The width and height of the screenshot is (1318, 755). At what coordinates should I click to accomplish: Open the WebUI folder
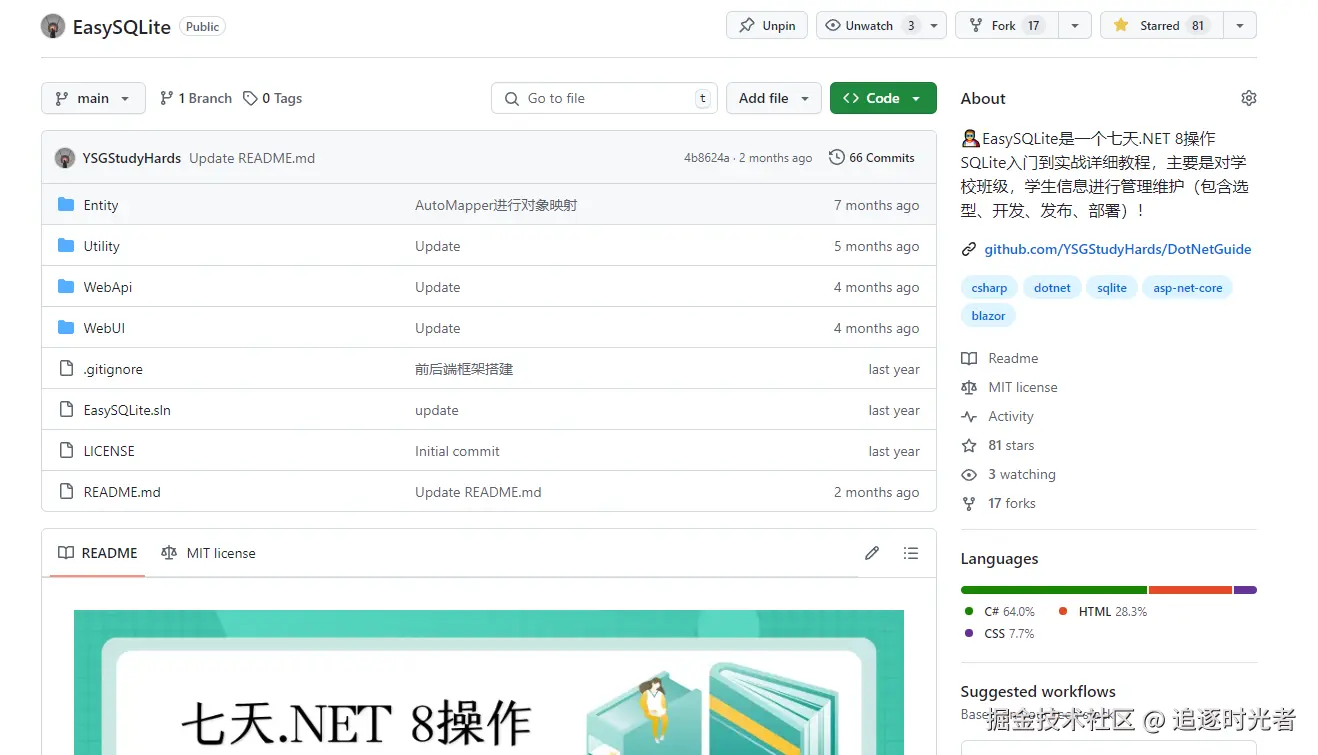click(x=104, y=328)
